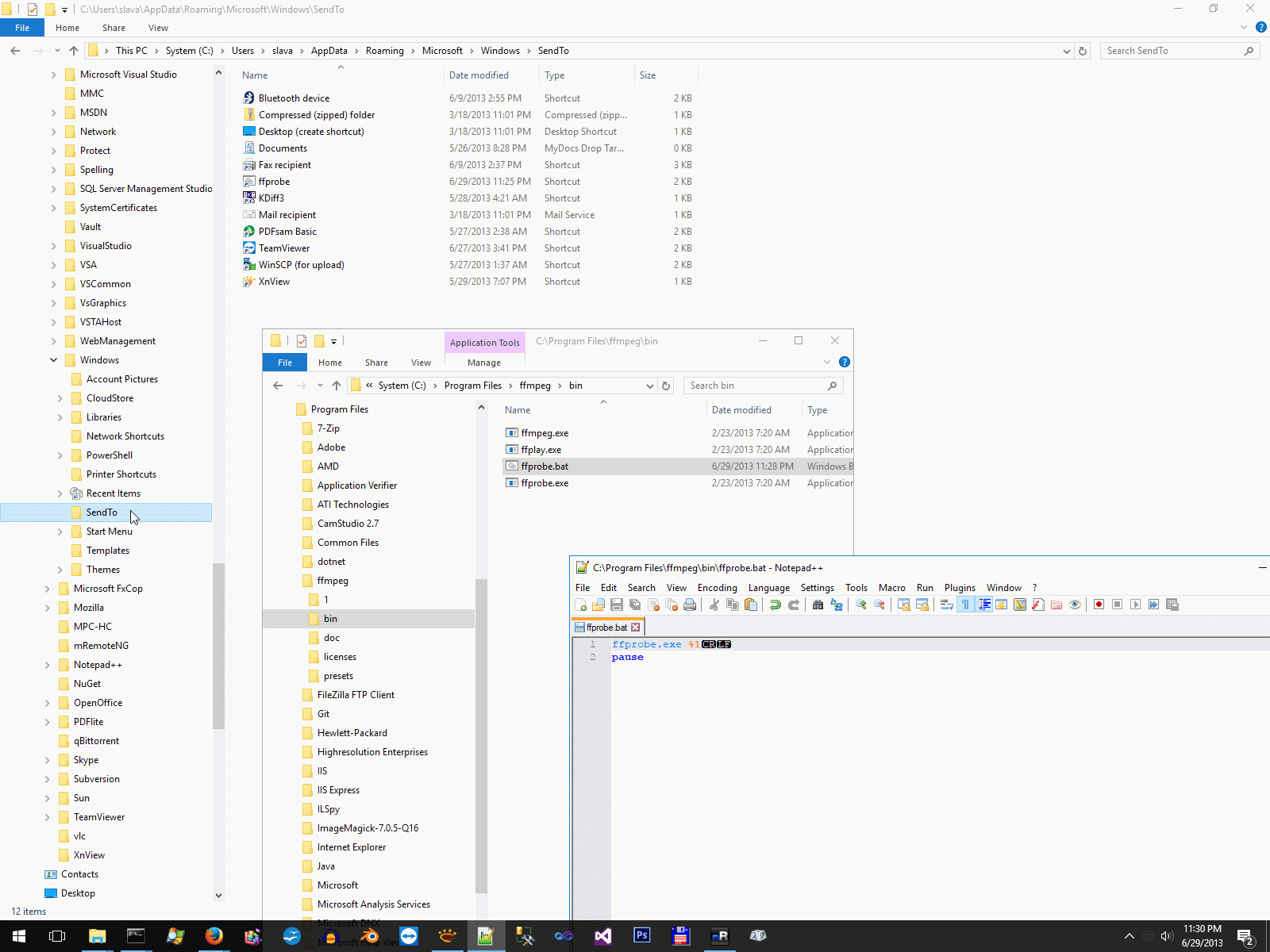1270x952 pixels.
Task: Open Visual Studio from the taskbar
Action: tap(603, 936)
